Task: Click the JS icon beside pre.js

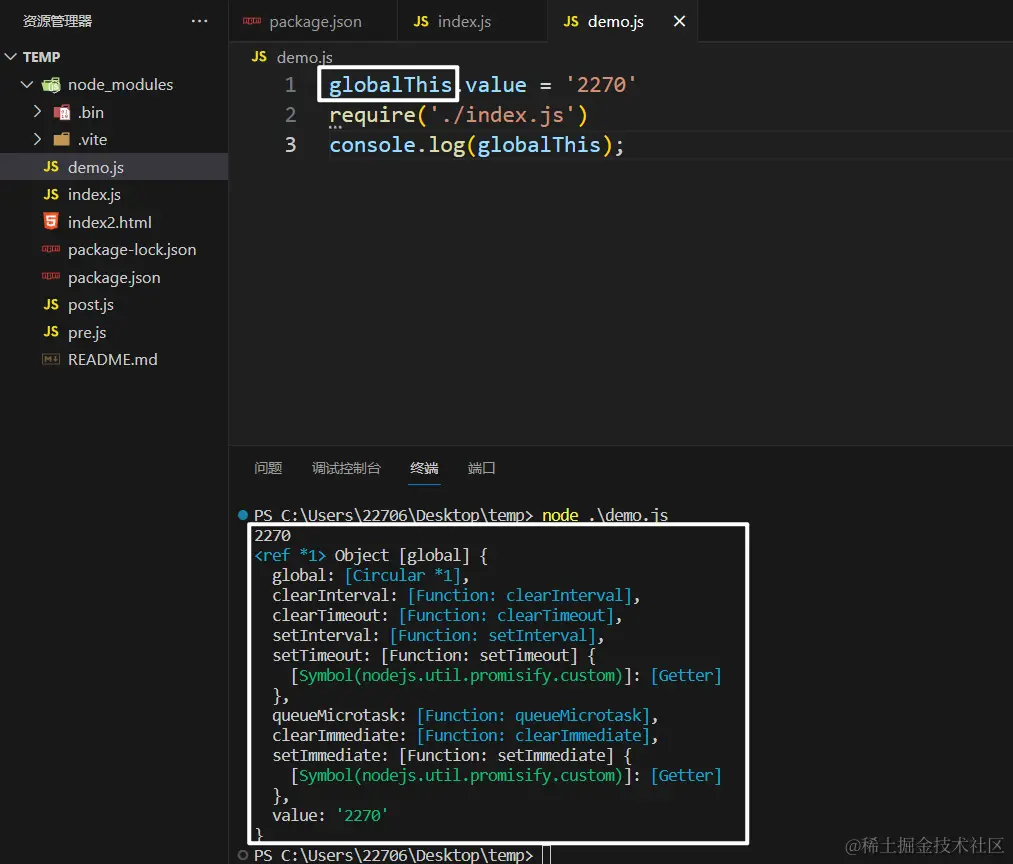Action: (51, 332)
